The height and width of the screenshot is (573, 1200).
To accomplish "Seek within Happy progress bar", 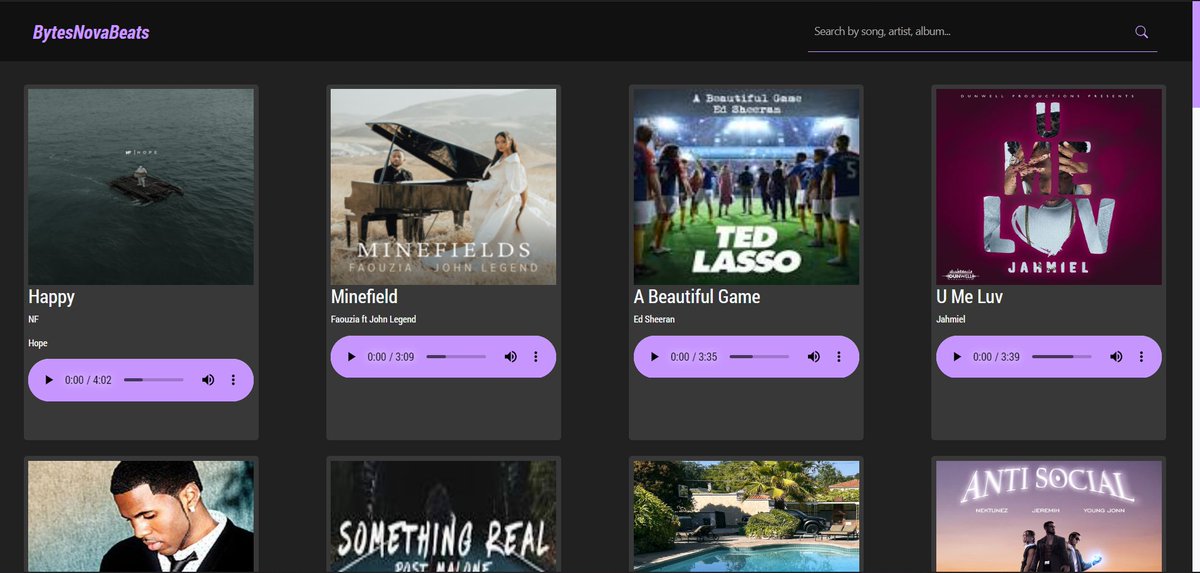I will tap(154, 380).
